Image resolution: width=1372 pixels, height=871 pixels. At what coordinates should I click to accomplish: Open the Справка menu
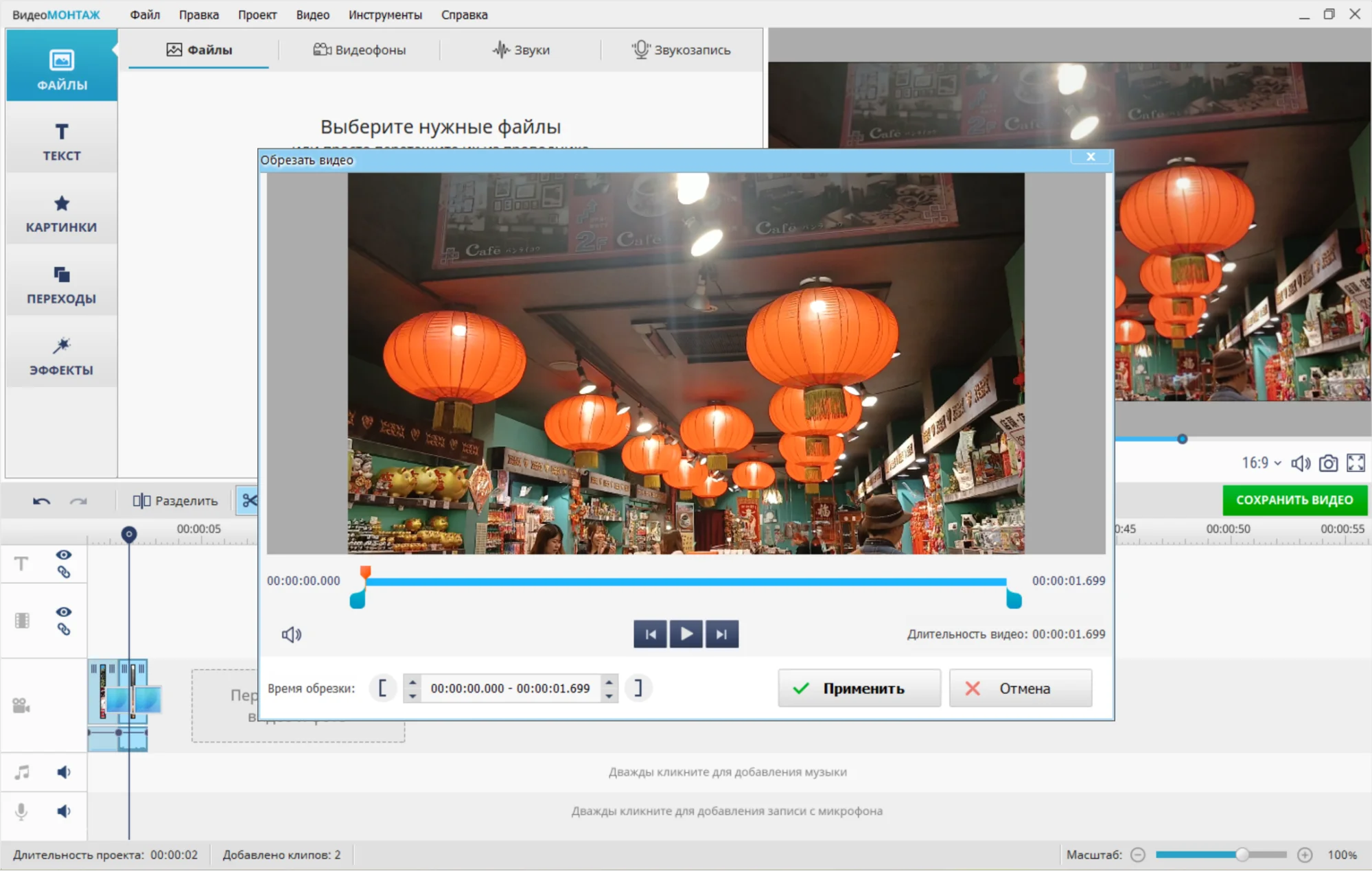pos(465,14)
